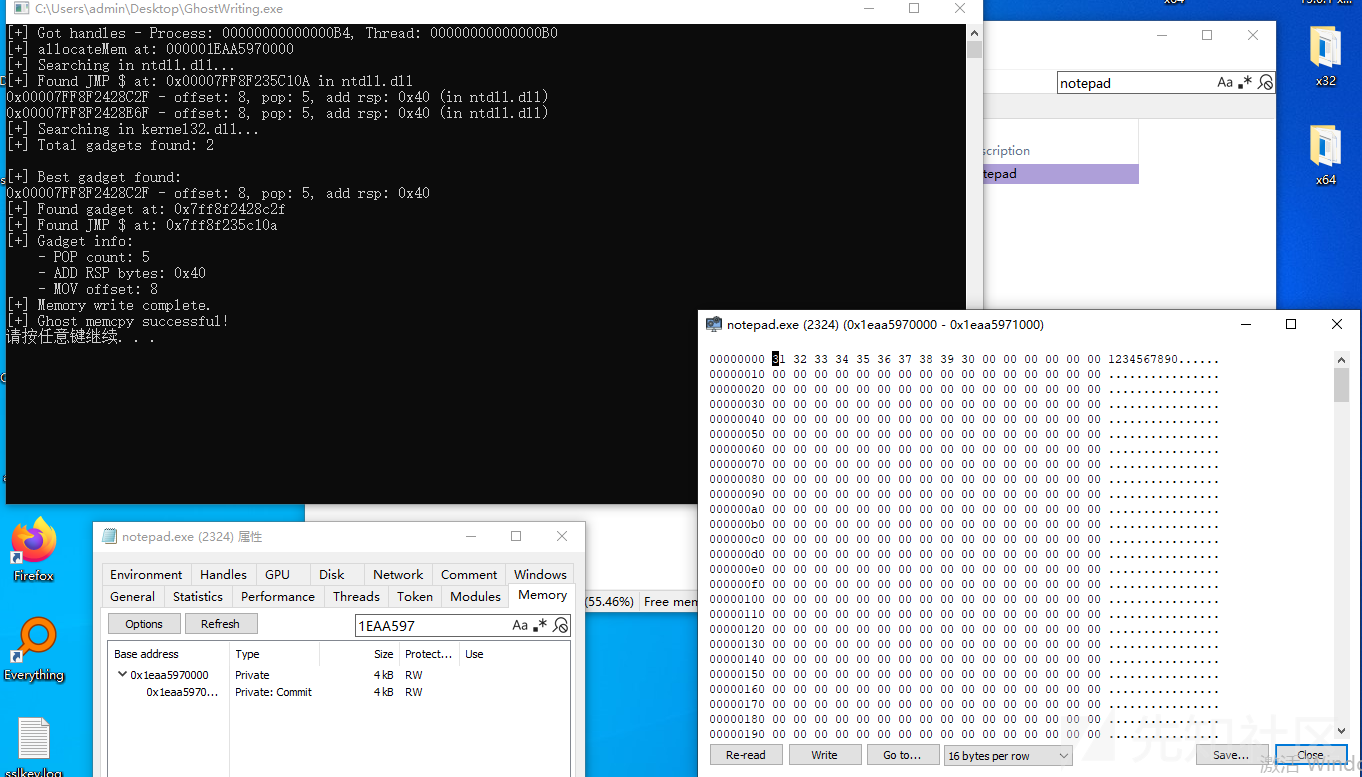Click hex byte 31 at offset 00000000

[x=778, y=359]
